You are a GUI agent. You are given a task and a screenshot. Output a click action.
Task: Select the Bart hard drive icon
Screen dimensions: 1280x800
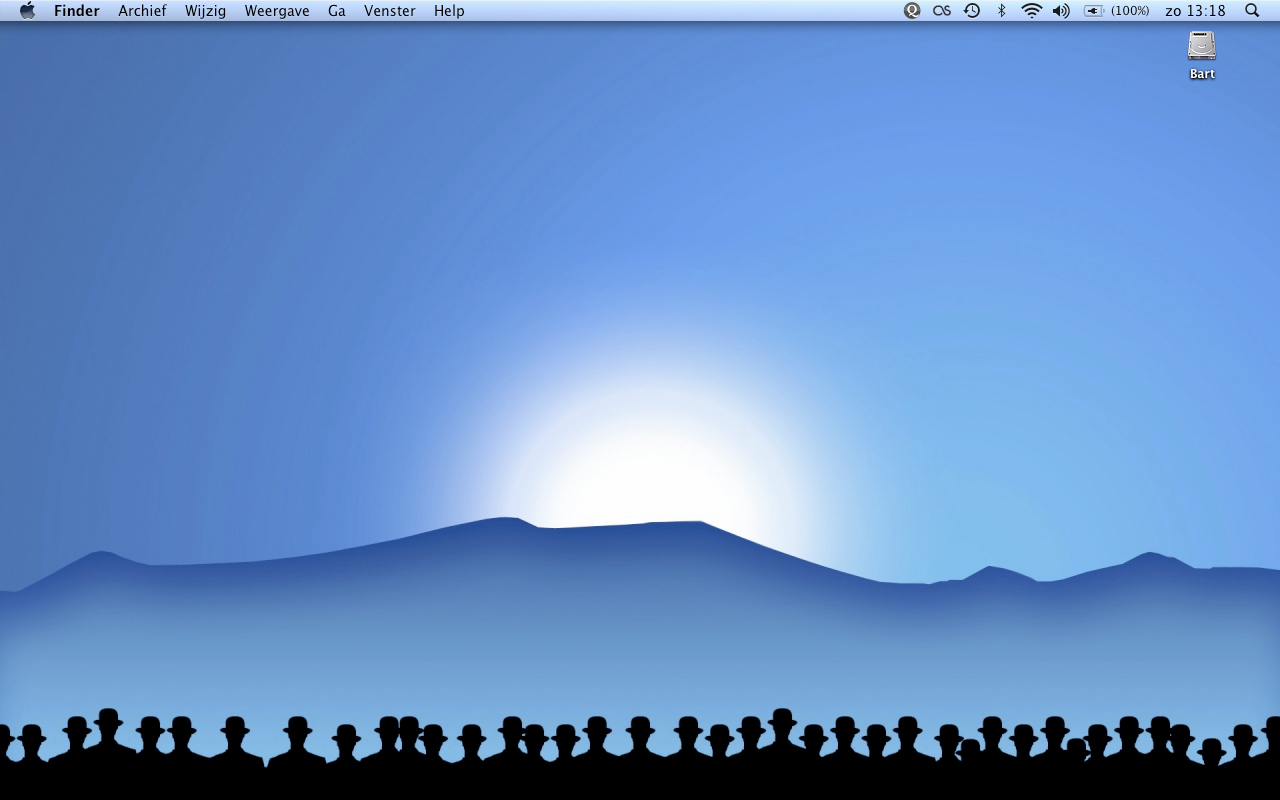coord(1202,46)
